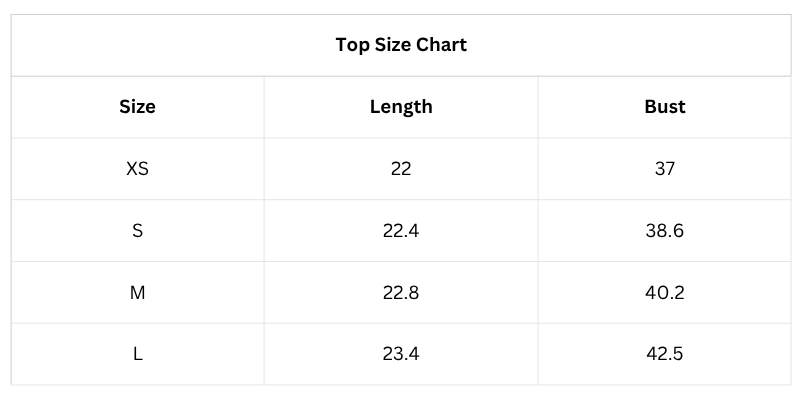
Task: Select the Size column header
Action: [138, 107]
